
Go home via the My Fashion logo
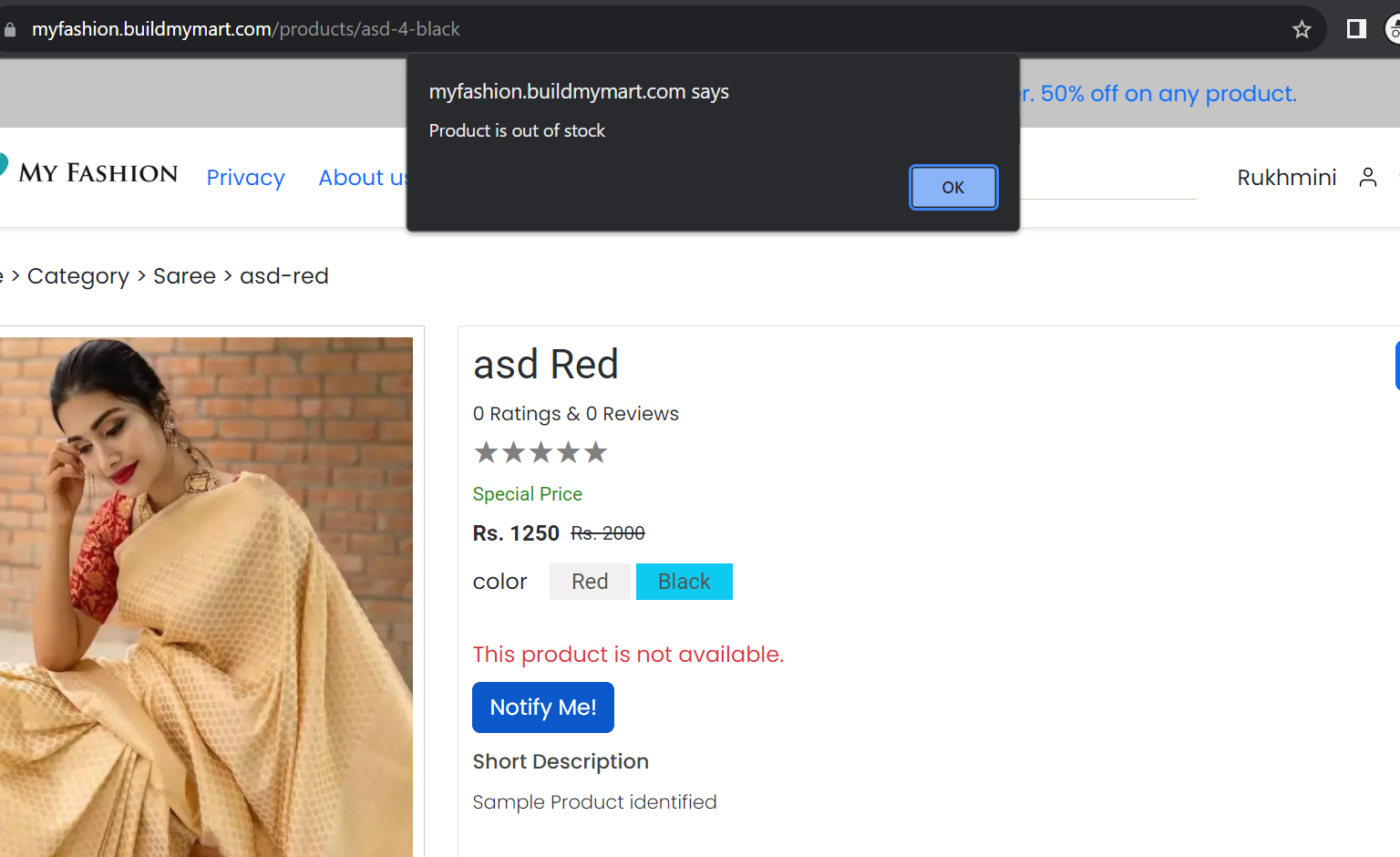(x=90, y=172)
